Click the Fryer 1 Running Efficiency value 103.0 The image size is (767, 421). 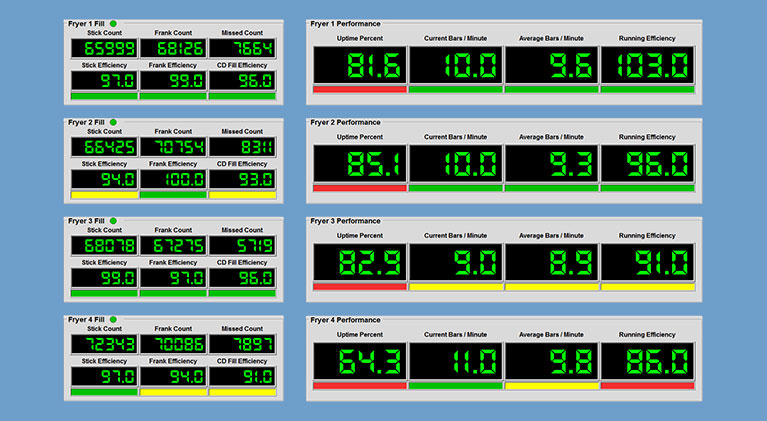point(647,65)
